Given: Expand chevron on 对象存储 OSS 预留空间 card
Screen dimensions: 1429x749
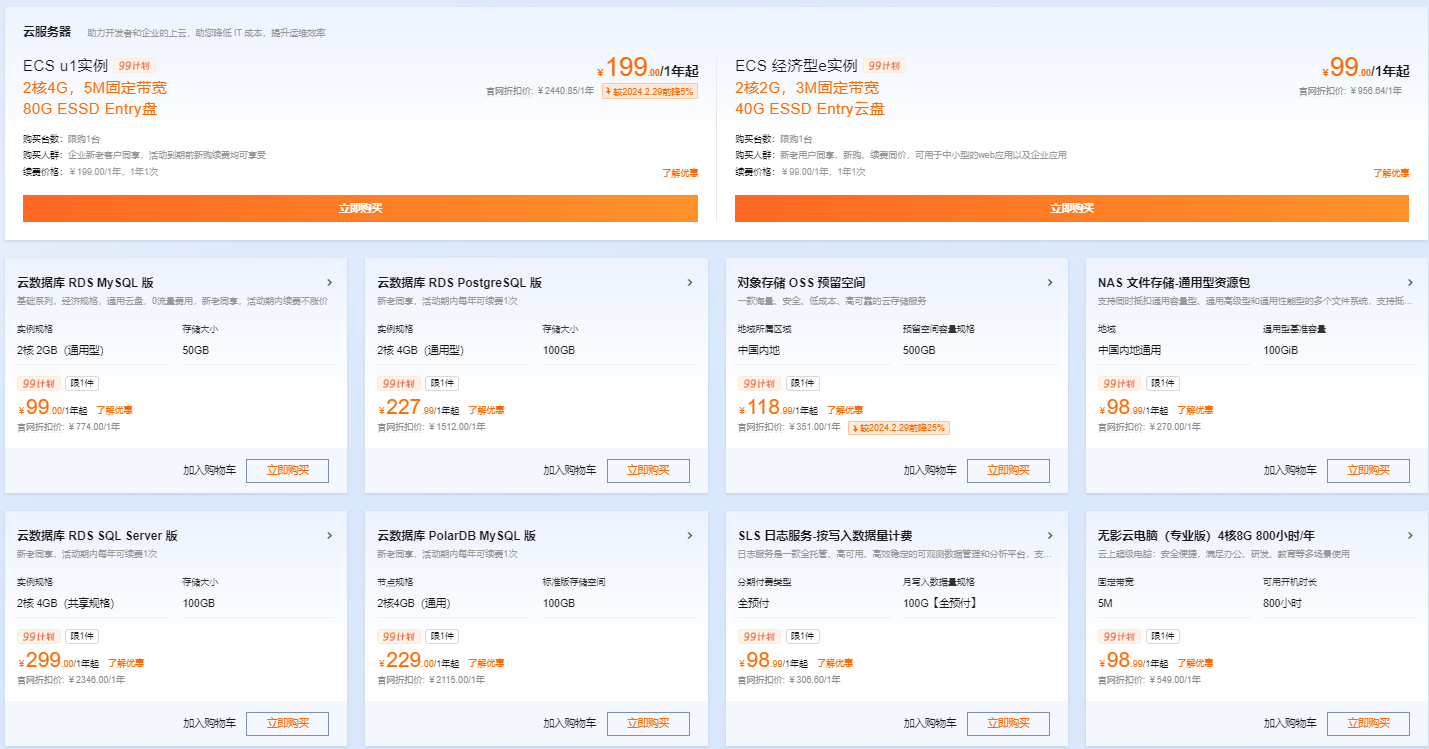Looking at the screenshot, I should (1050, 283).
